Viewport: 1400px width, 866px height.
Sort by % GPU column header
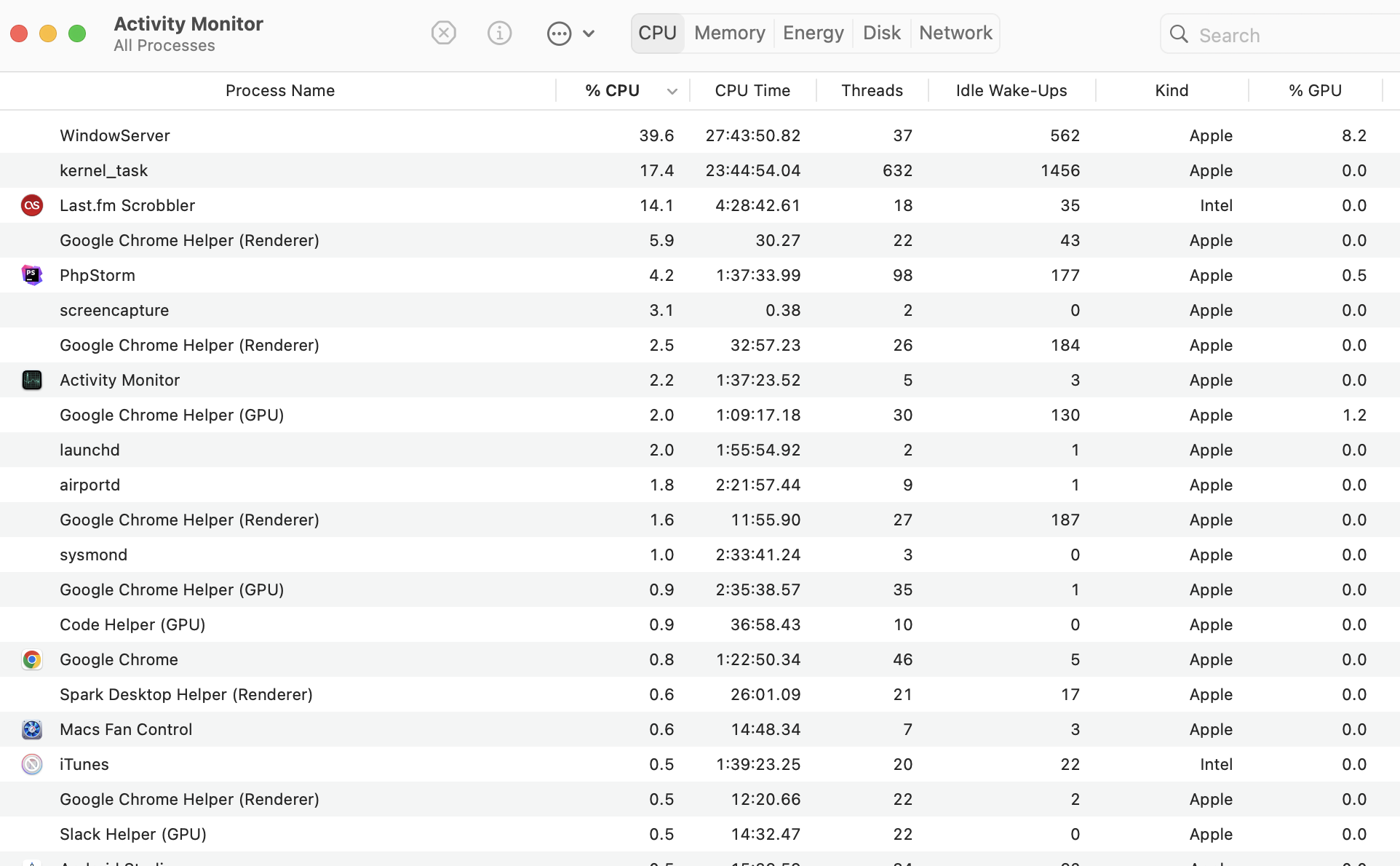1315,90
